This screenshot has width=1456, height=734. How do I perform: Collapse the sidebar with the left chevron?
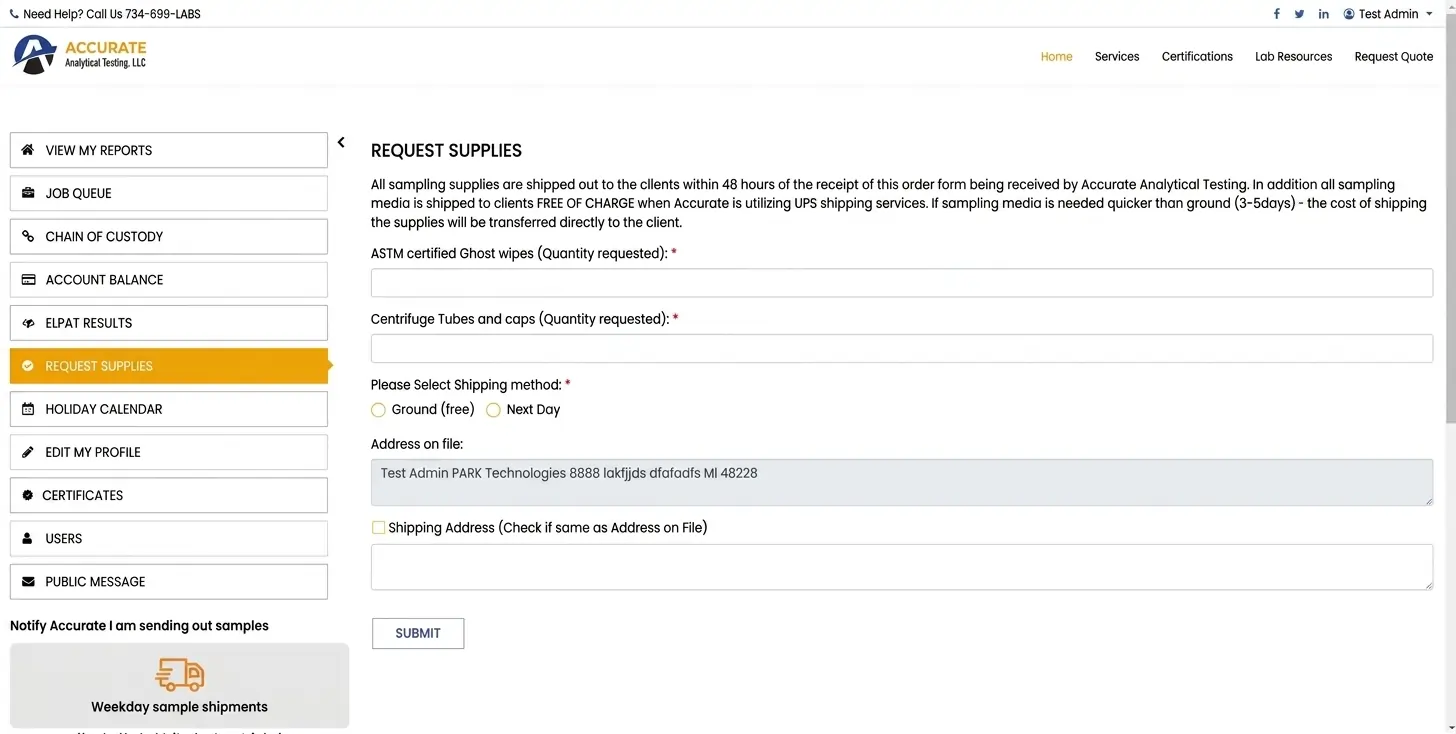tap(341, 143)
